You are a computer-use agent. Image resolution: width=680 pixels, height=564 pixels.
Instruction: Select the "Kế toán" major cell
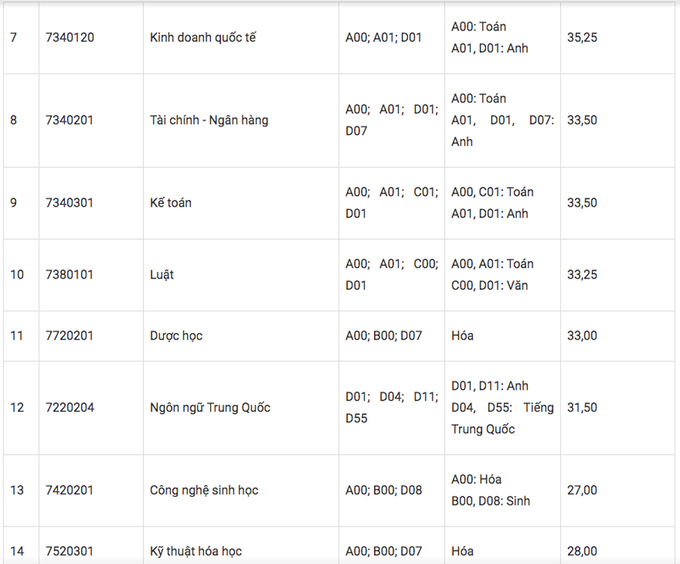(171, 203)
